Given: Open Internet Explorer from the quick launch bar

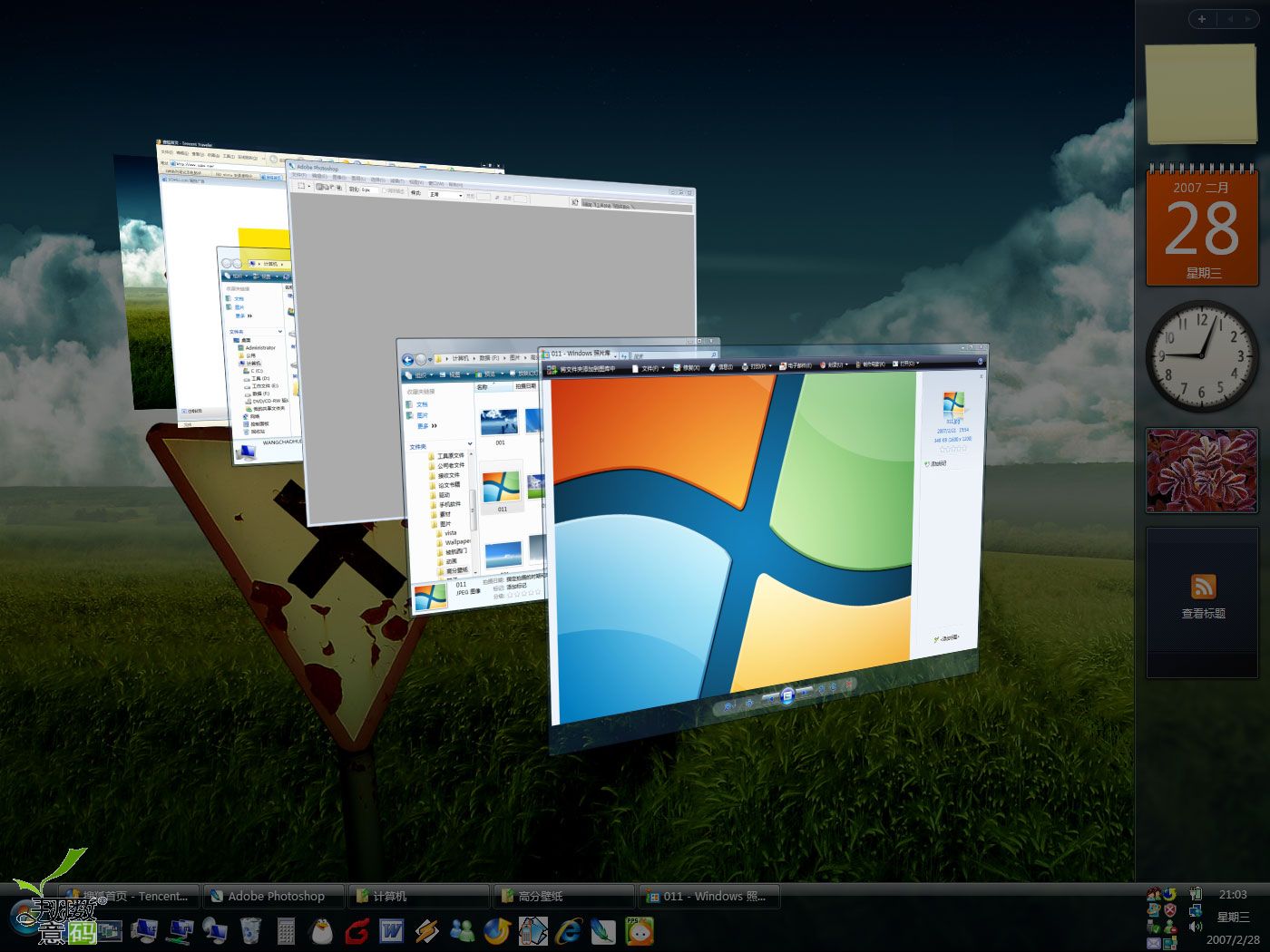Looking at the screenshot, I should [x=569, y=930].
